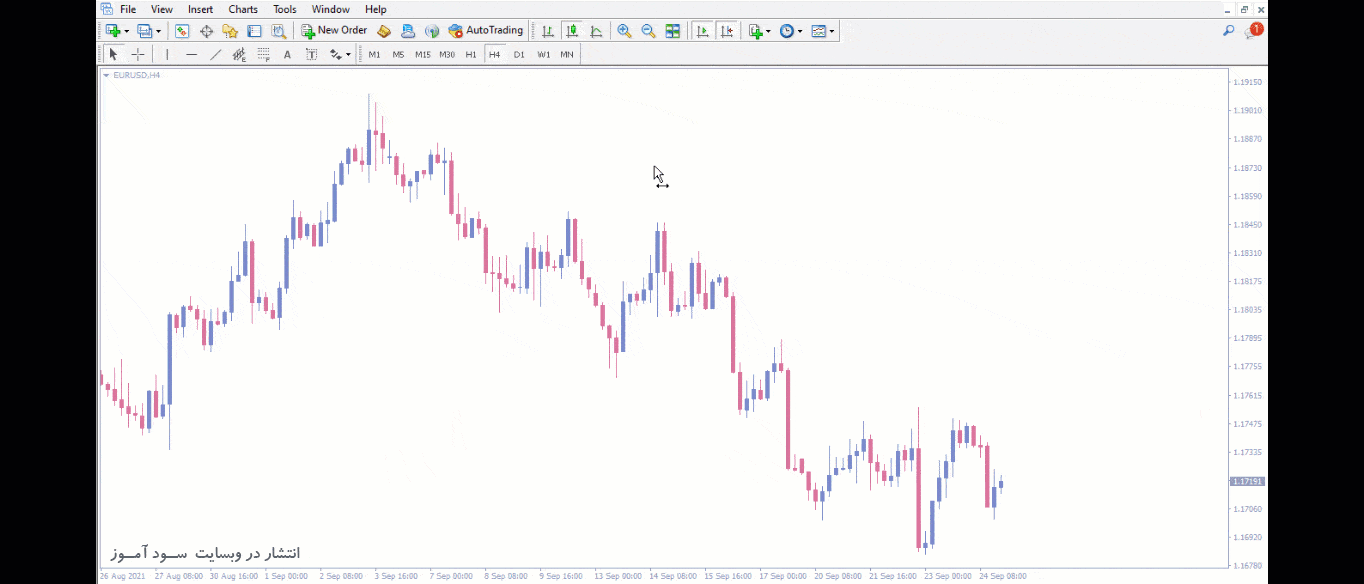Open the View menu
This screenshot has height=584, width=1364.
[x=162, y=9]
